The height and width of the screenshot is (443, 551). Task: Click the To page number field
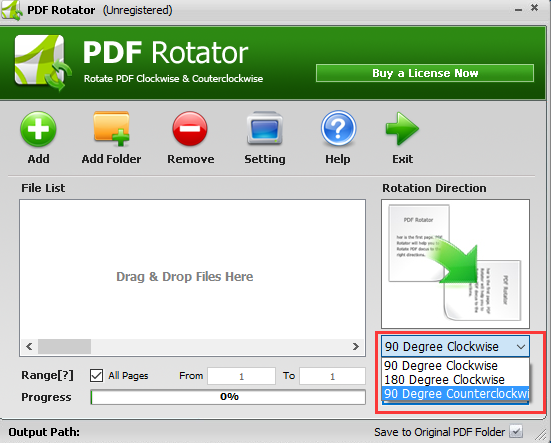(332, 376)
